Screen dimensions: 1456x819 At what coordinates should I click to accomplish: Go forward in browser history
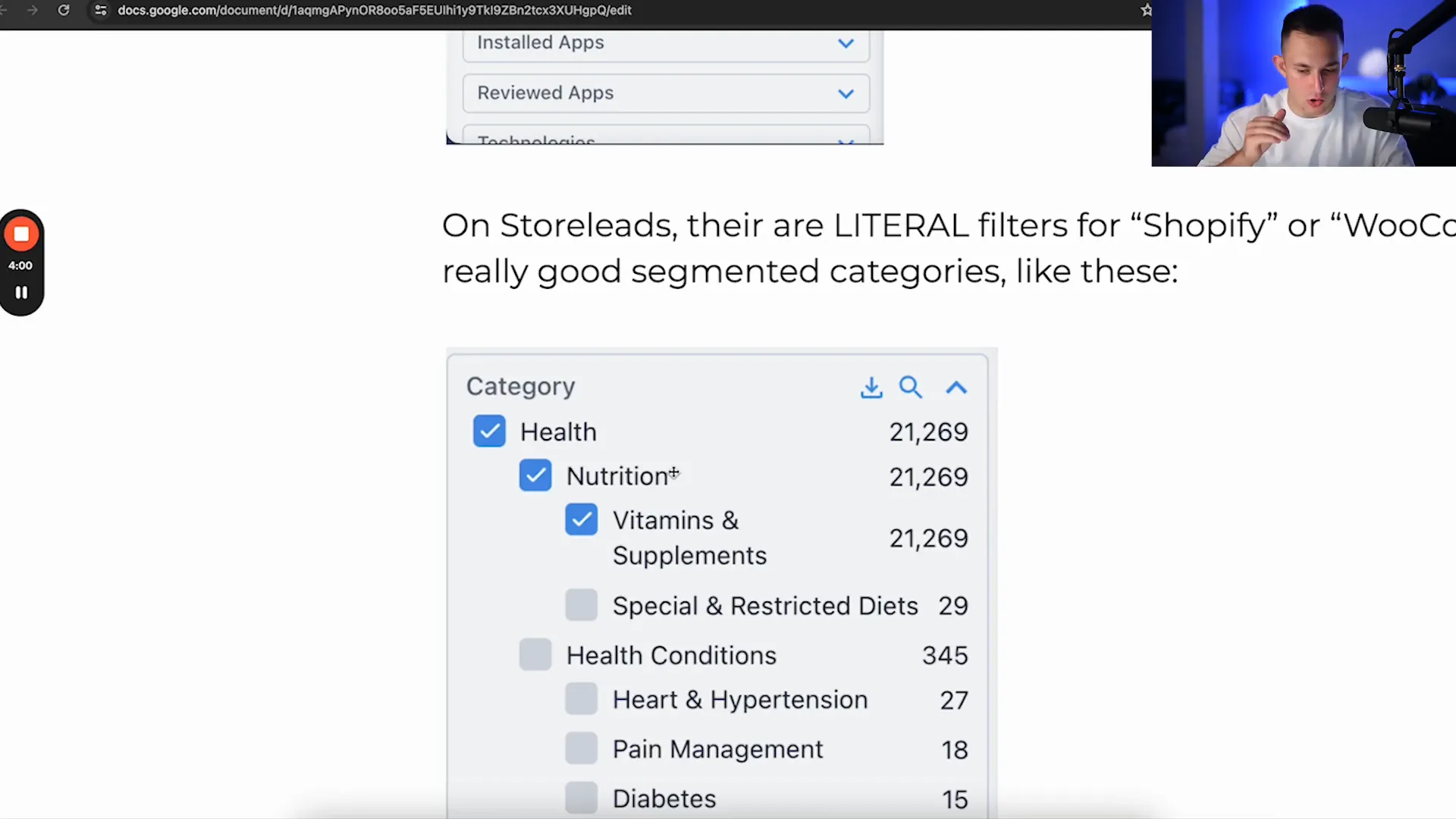point(32,10)
